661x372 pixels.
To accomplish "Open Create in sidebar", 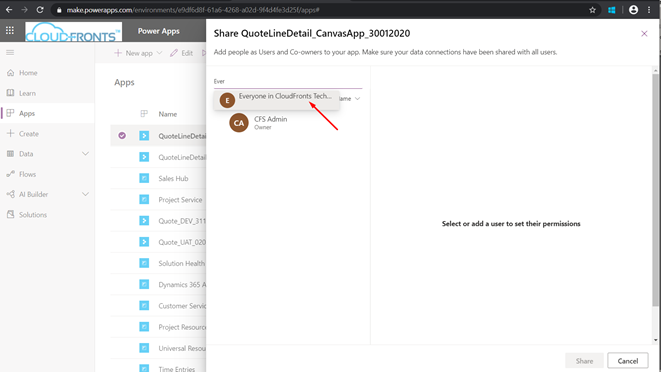I will coord(29,134).
